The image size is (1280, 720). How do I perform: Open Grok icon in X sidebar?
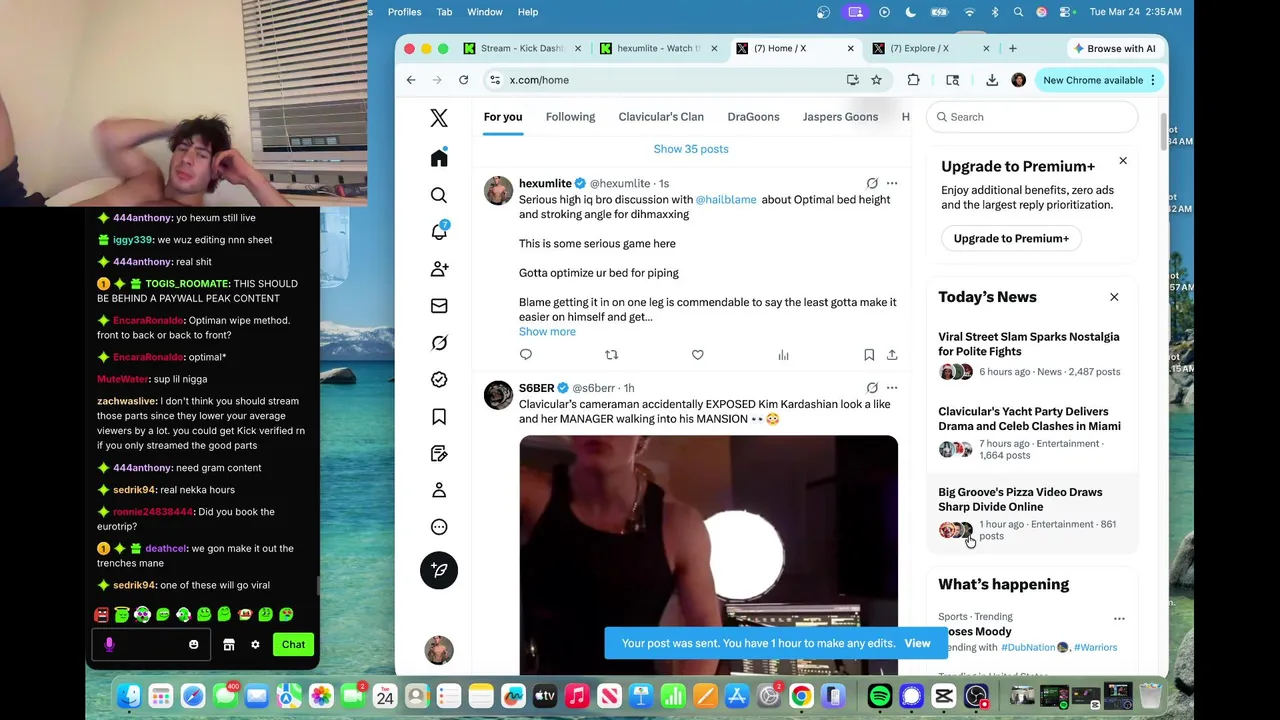pos(439,343)
